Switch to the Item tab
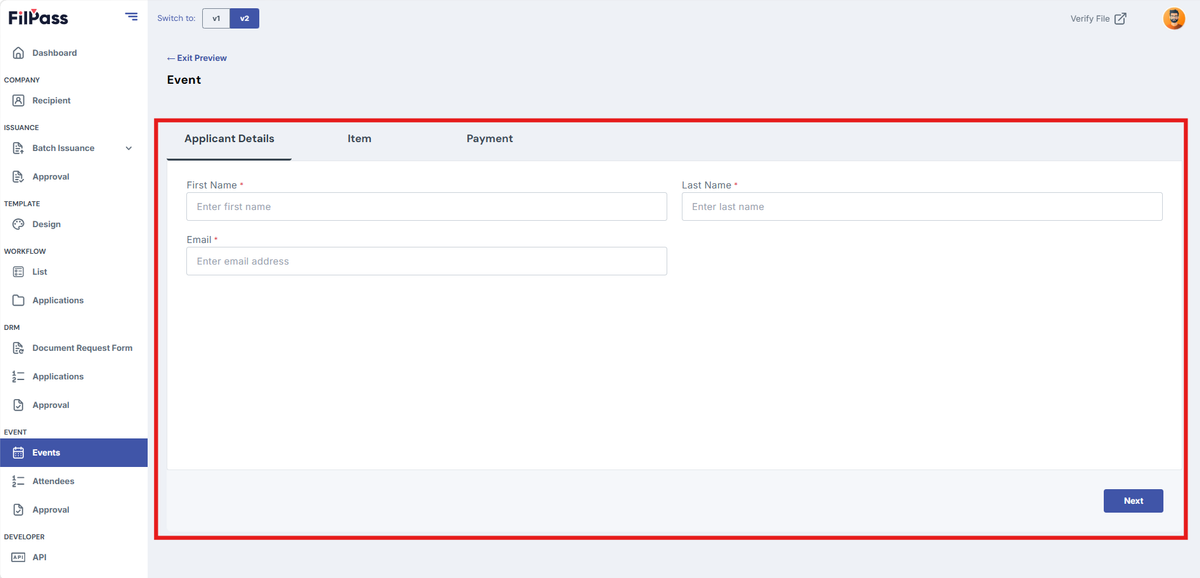This screenshot has height=578, width=1200. point(359,139)
